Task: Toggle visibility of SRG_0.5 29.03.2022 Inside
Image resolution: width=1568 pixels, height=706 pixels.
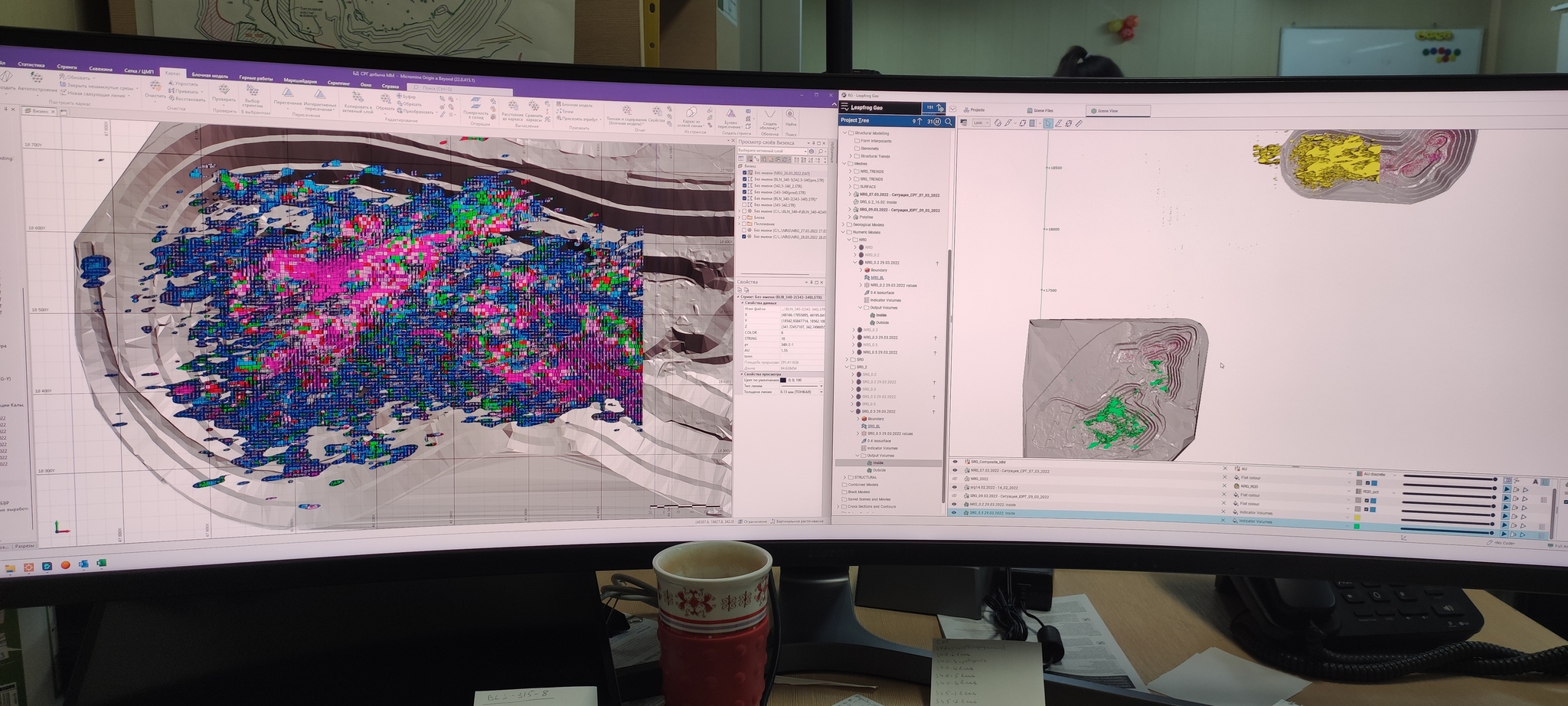Action: tap(955, 512)
